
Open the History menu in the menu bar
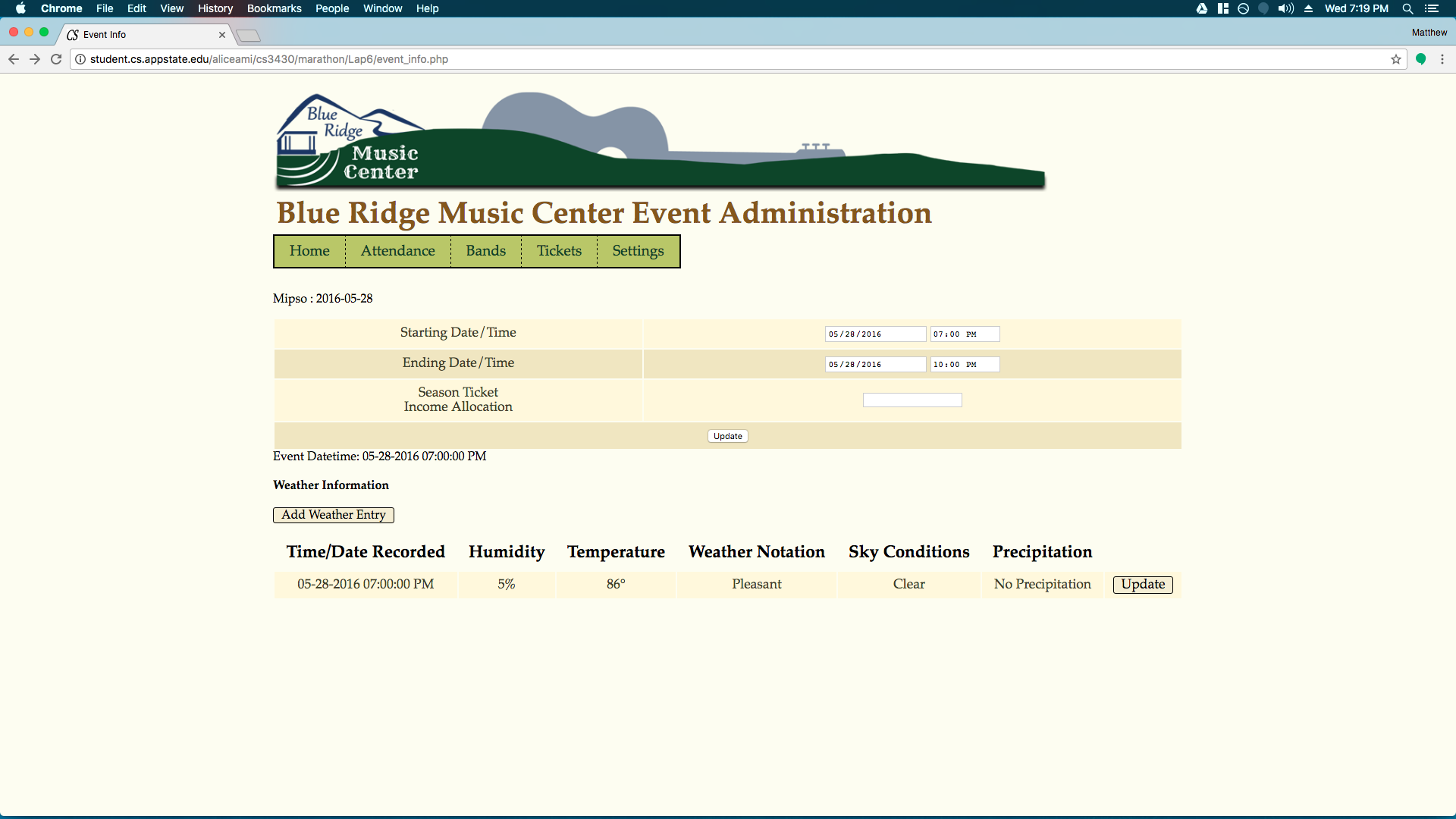click(215, 8)
